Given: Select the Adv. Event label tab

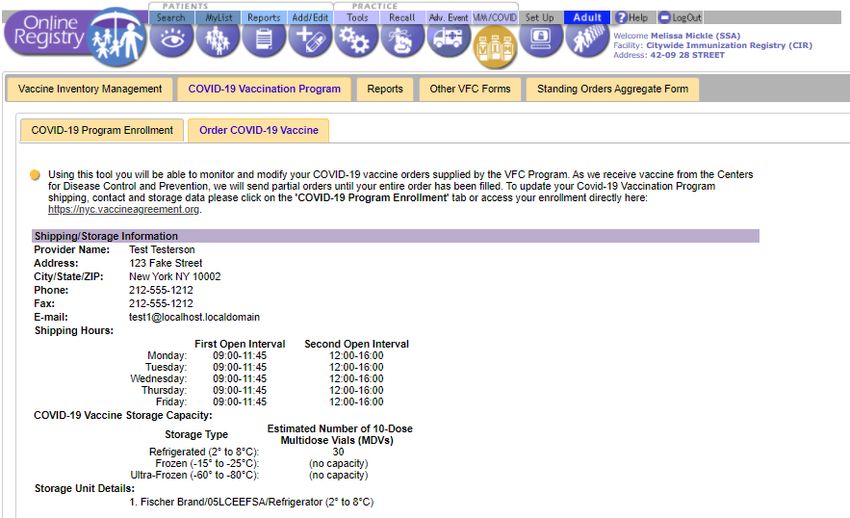Looking at the screenshot, I should click(x=448, y=17).
